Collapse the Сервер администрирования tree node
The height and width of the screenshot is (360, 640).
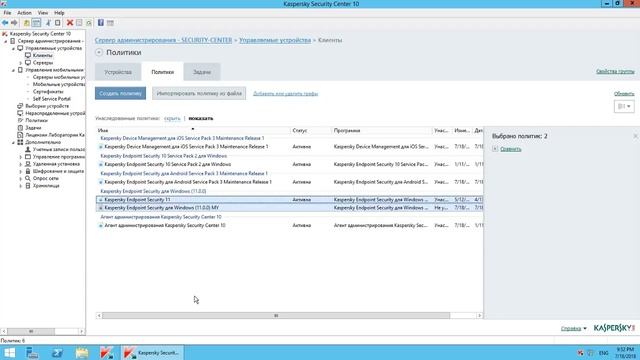point(6,41)
